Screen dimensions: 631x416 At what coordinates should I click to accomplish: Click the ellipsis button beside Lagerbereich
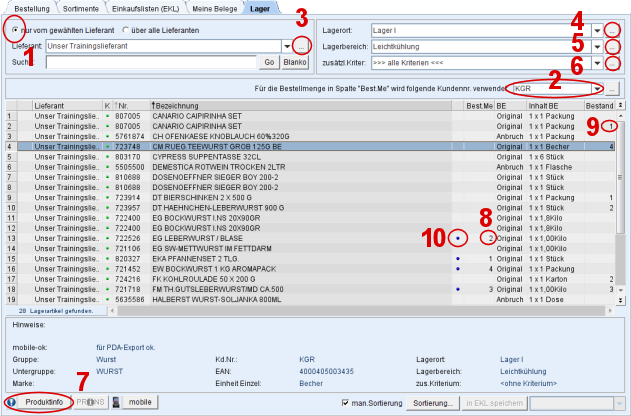point(612,47)
